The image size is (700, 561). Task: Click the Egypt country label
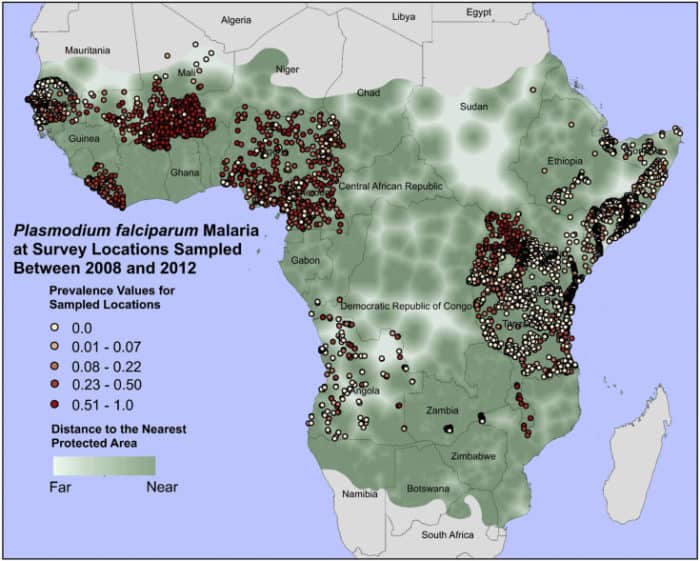point(479,12)
